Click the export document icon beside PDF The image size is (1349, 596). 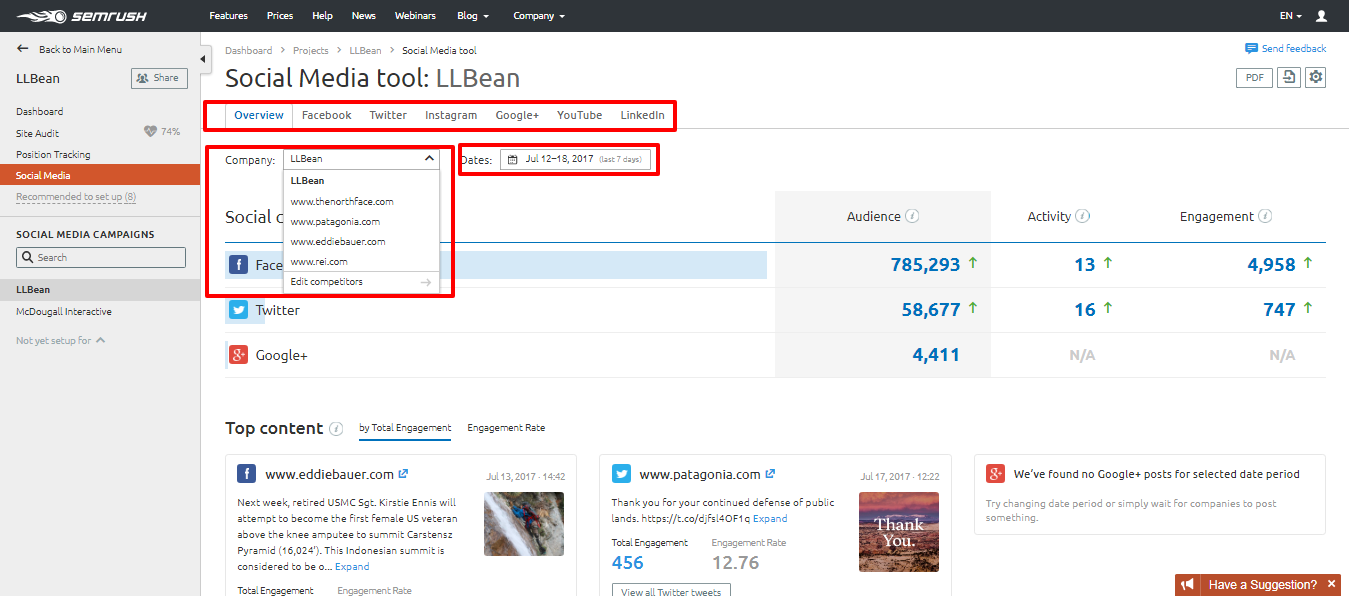point(1288,78)
